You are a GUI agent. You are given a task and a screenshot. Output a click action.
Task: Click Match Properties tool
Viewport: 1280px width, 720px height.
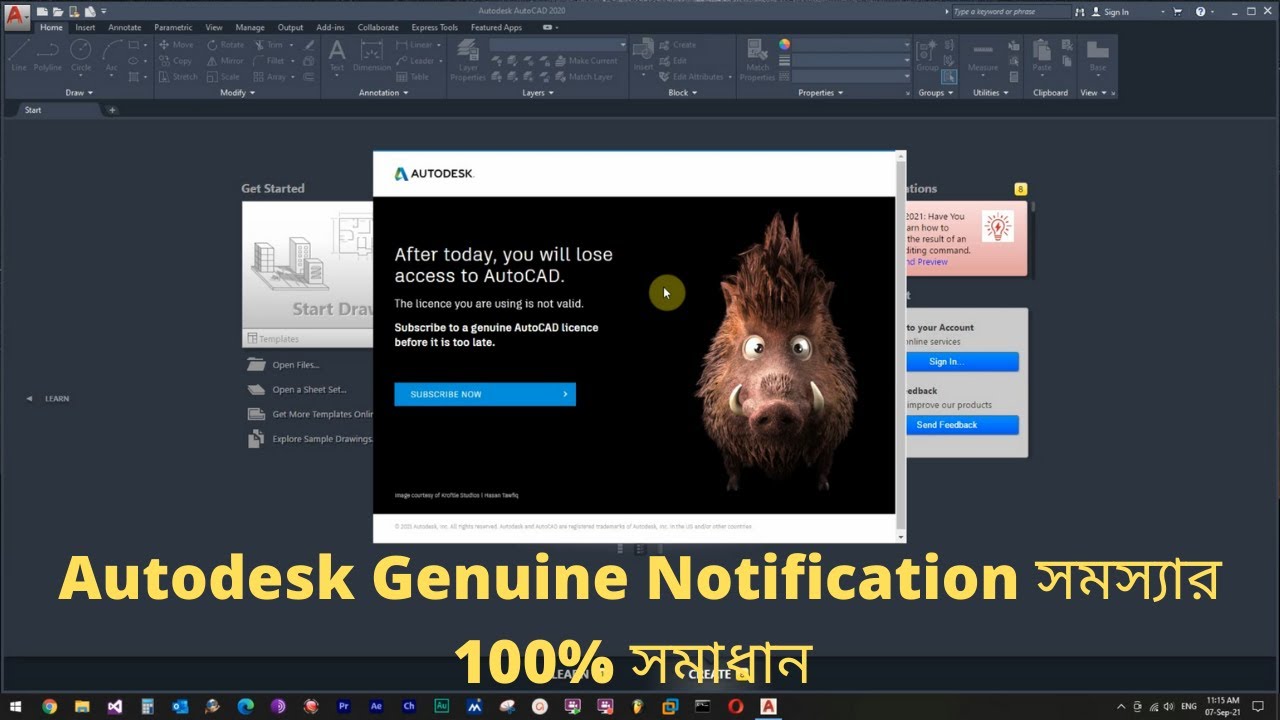pyautogui.click(x=758, y=61)
